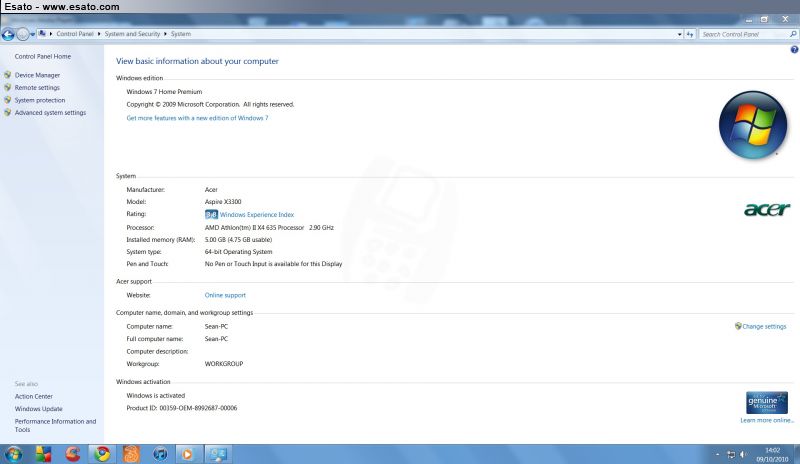Open the Learn more online link
The height and width of the screenshot is (464, 800).
click(x=767, y=421)
